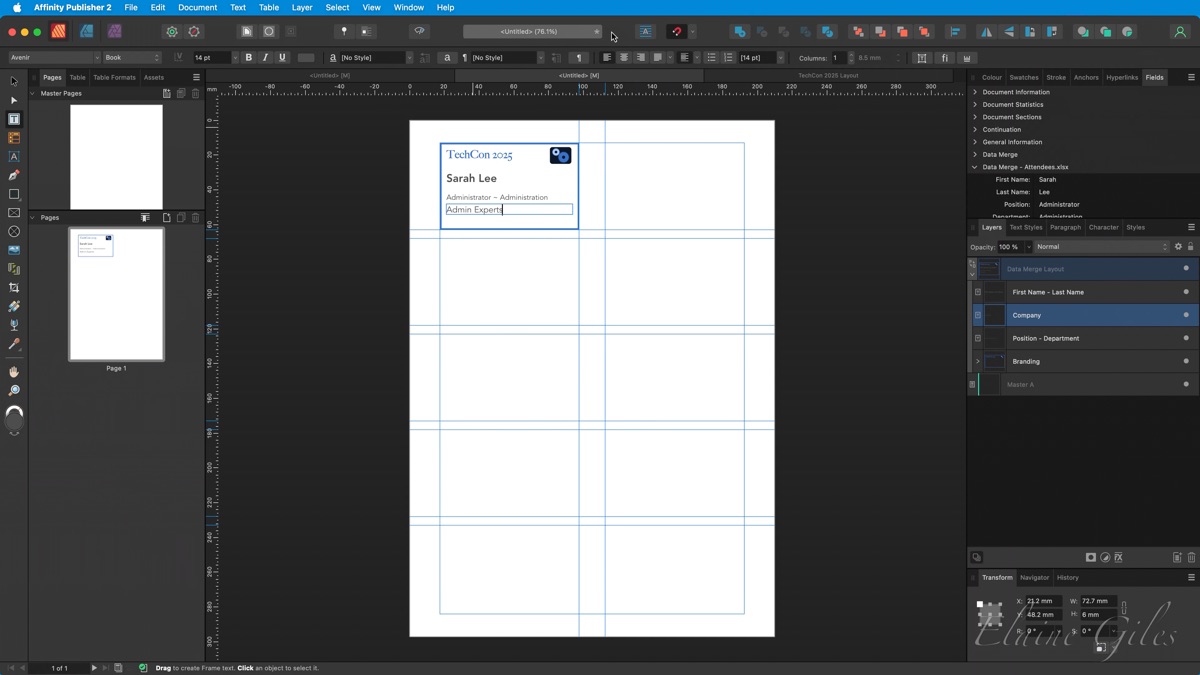Toggle layer lock padlock icon
Viewport: 1200px width, 675px height.
pyautogui.click(x=1190, y=247)
